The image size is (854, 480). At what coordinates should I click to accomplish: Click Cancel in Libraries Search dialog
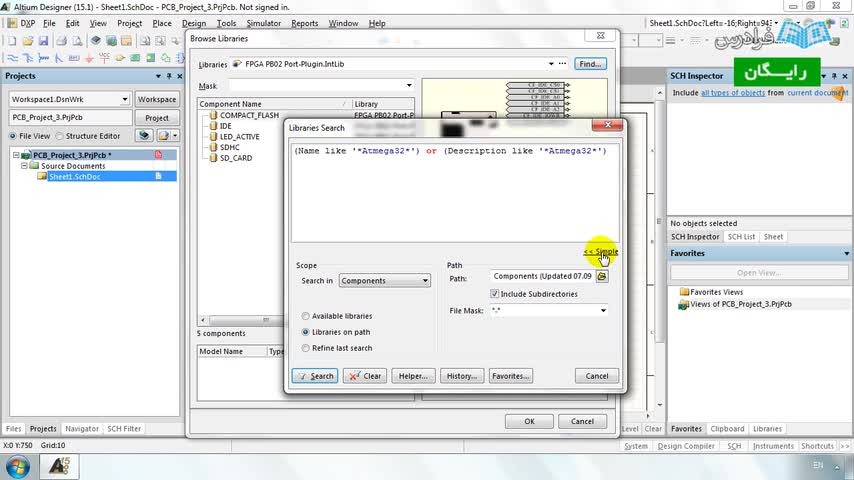(x=596, y=376)
